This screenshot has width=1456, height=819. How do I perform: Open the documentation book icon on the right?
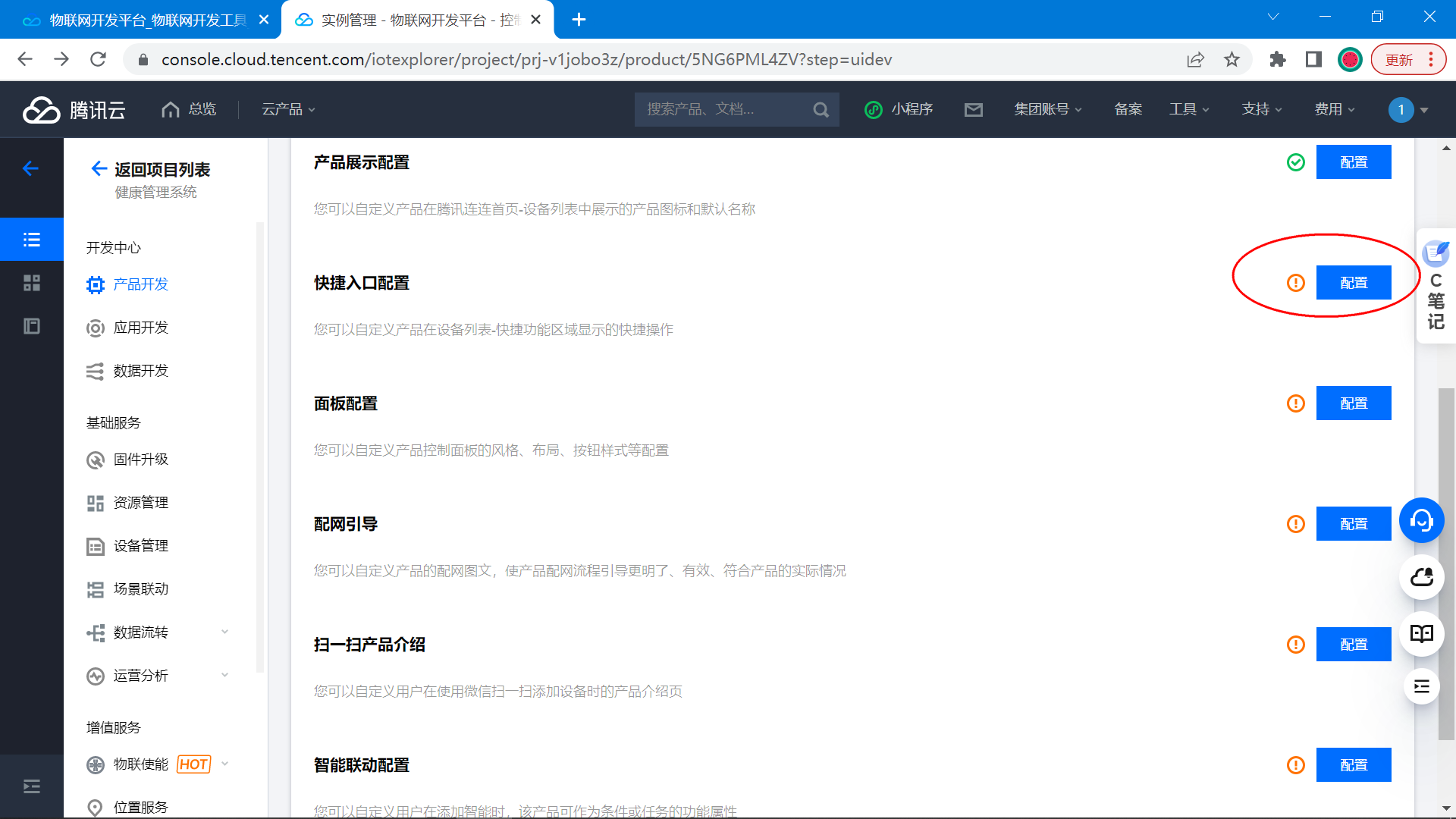coord(1421,634)
